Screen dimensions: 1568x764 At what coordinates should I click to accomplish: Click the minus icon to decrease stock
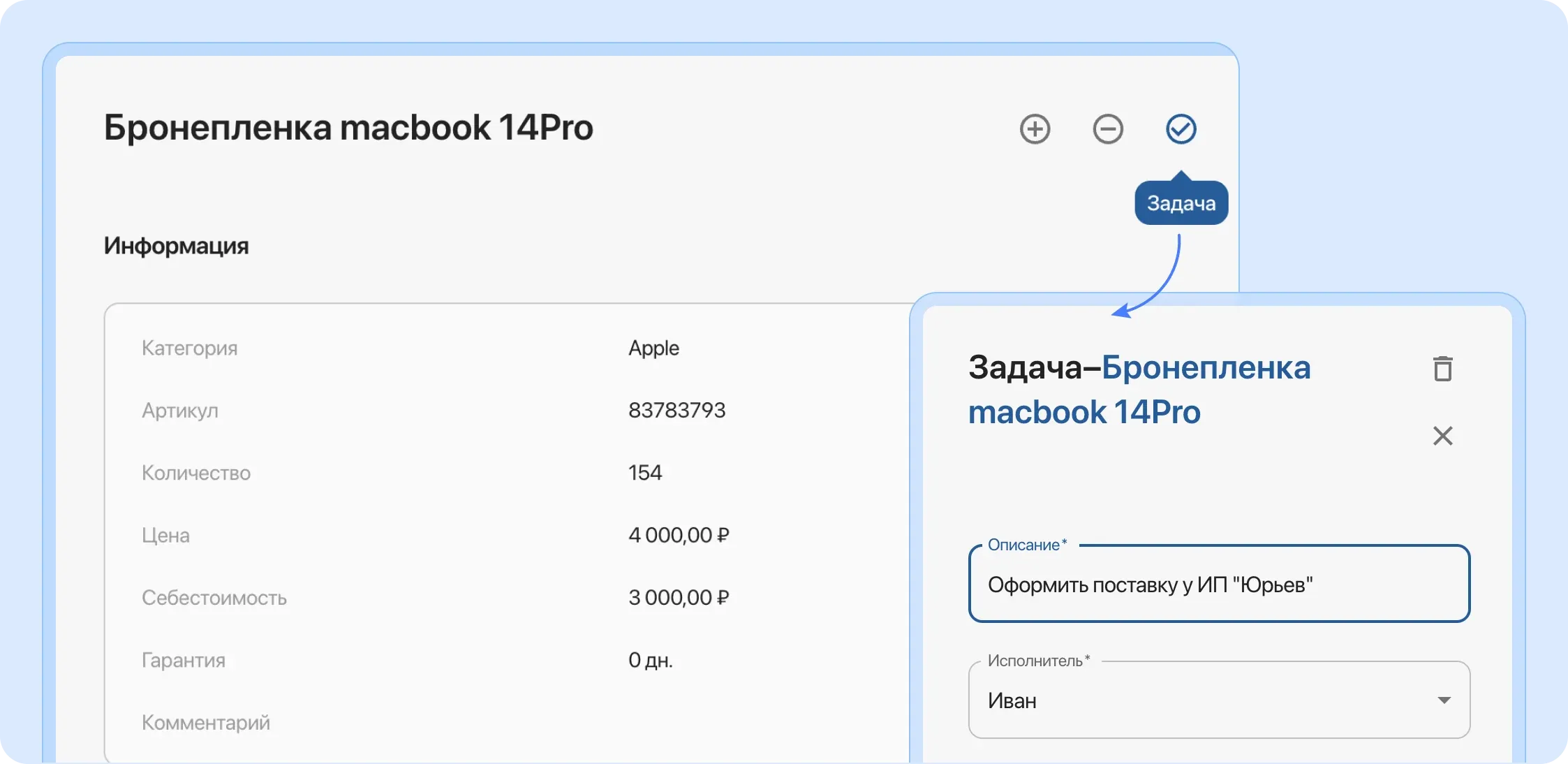point(1108,128)
